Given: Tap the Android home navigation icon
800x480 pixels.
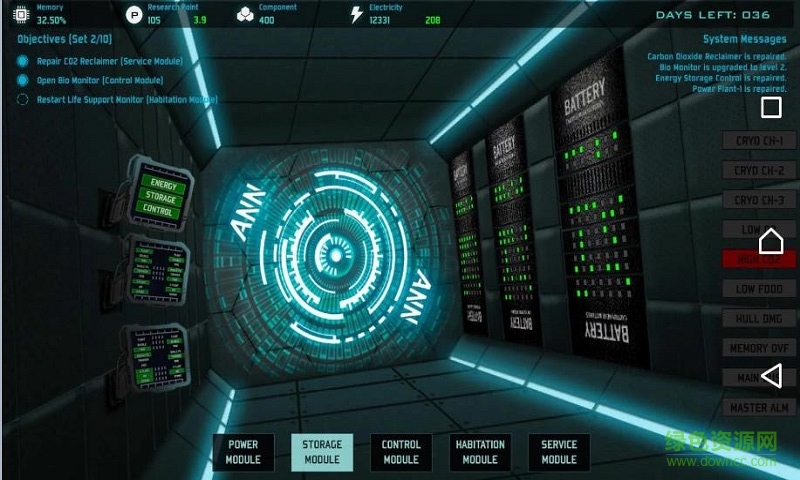Looking at the screenshot, I should point(771,241).
